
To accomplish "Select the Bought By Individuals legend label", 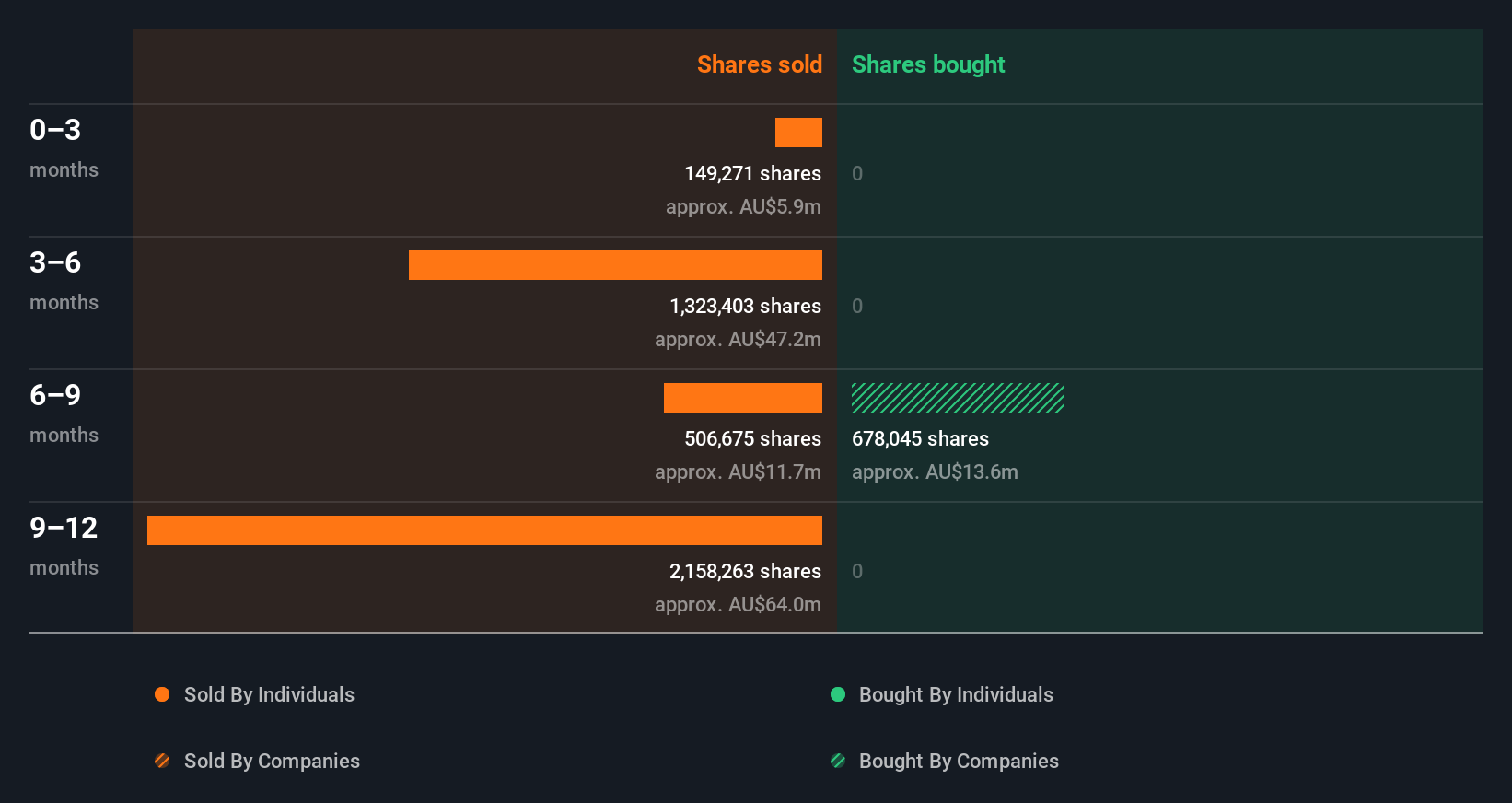I will 956,694.
